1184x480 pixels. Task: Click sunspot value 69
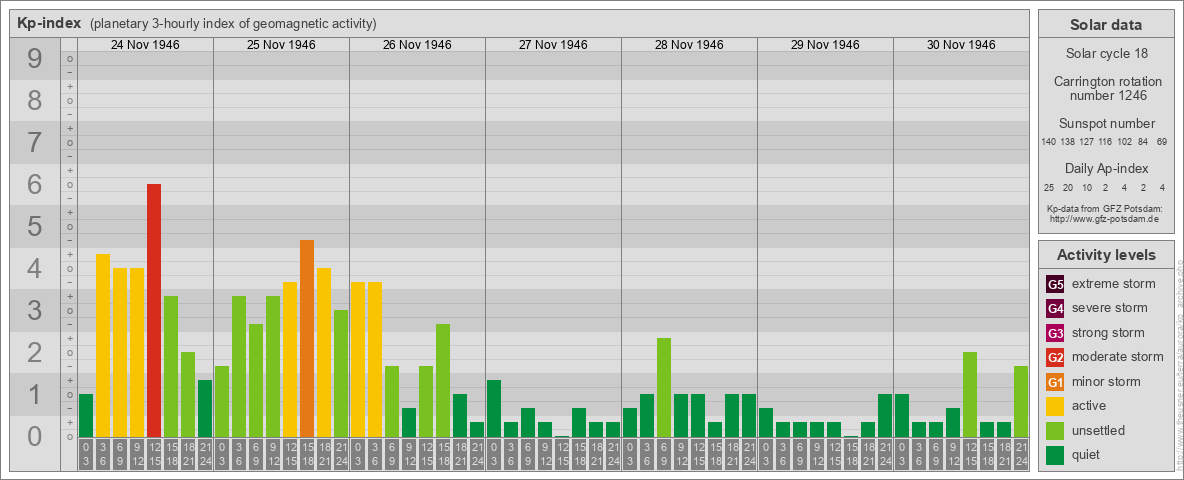(x=1162, y=142)
